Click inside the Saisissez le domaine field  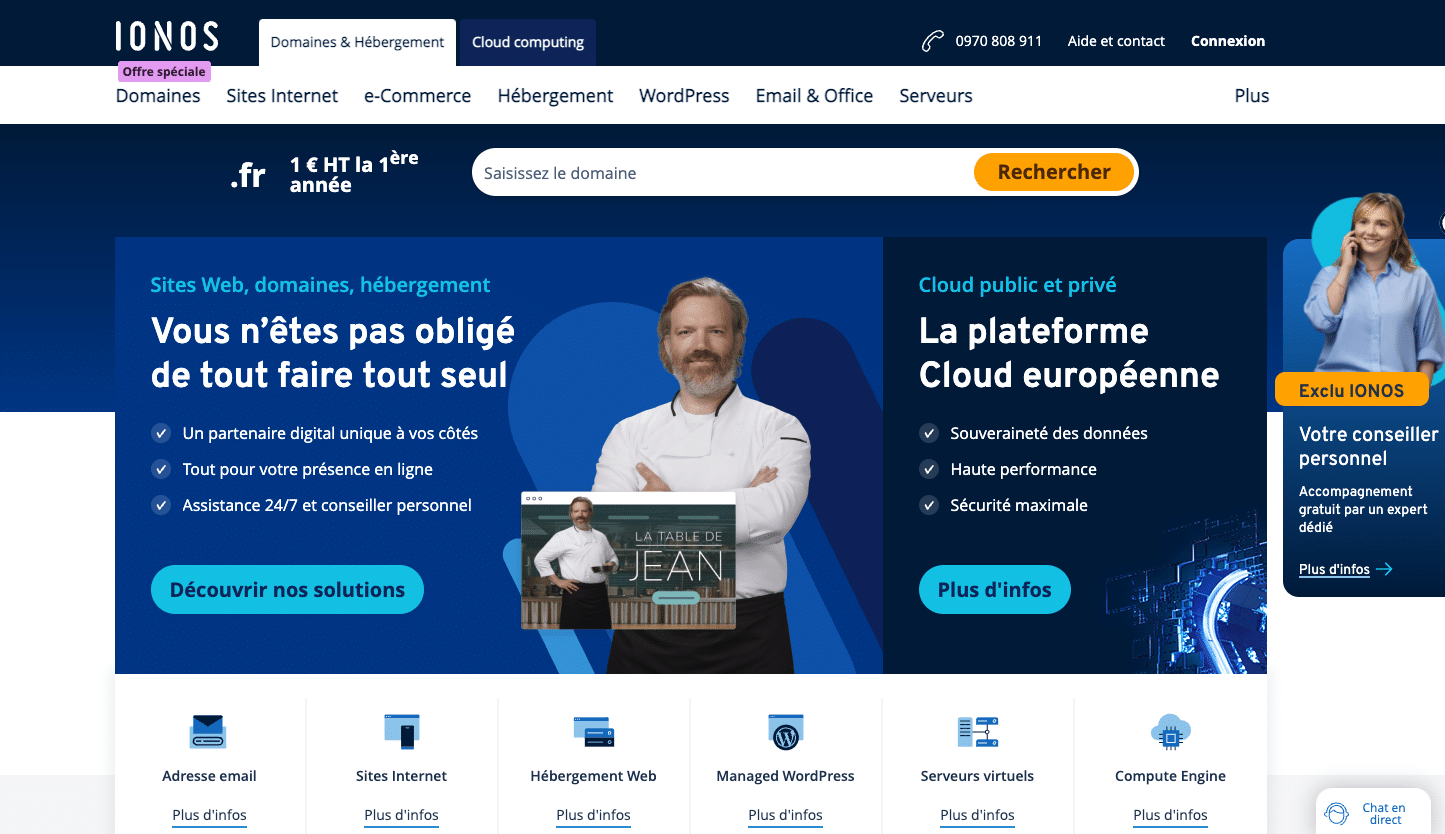click(x=720, y=173)
